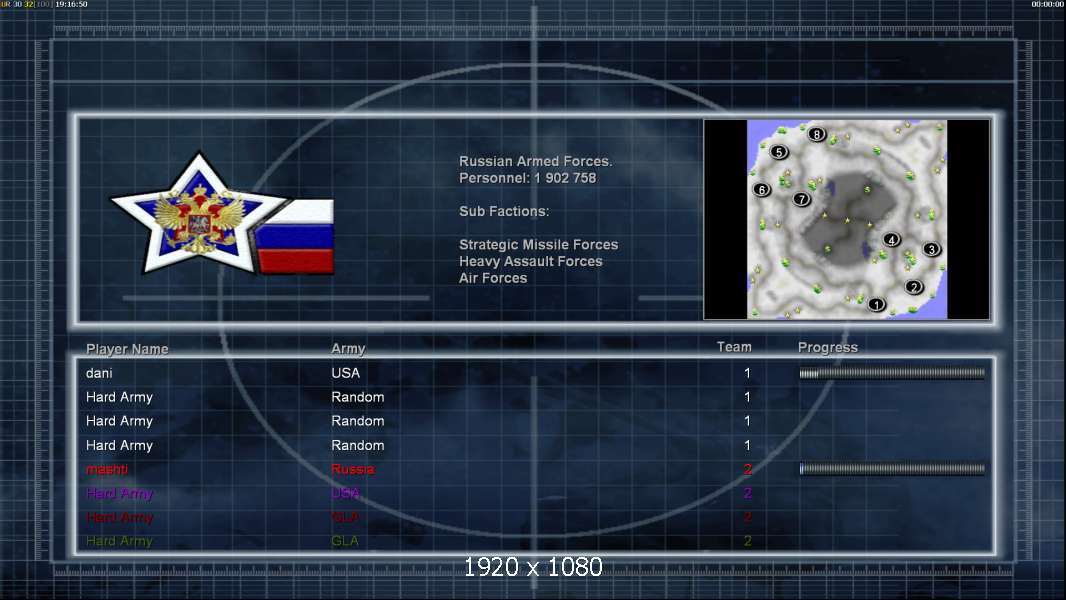Select start position 6 on the map

761,190
